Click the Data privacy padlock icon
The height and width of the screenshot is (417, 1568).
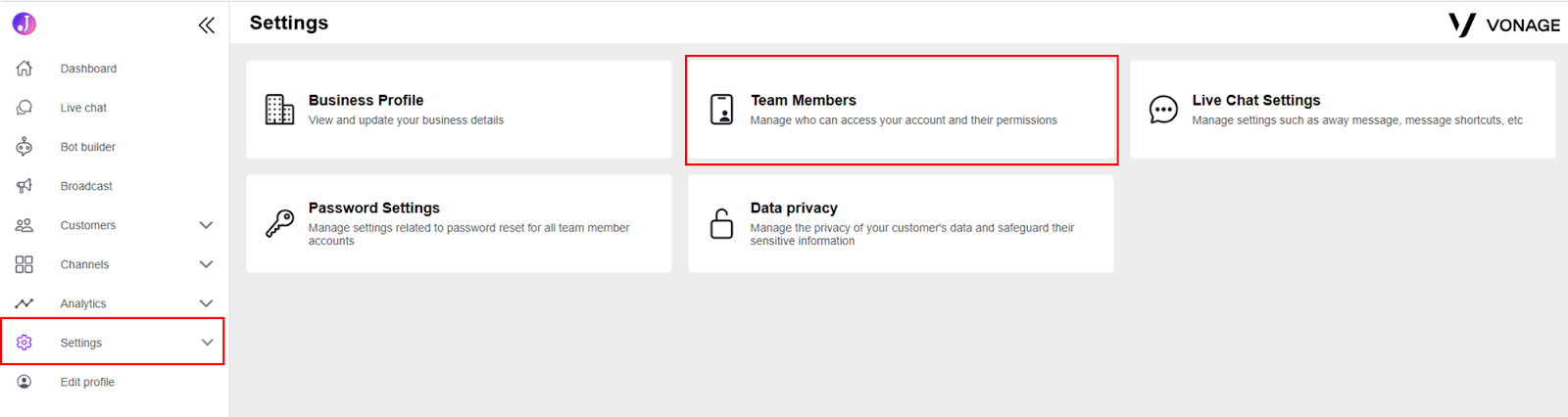(x=721, y=223)
